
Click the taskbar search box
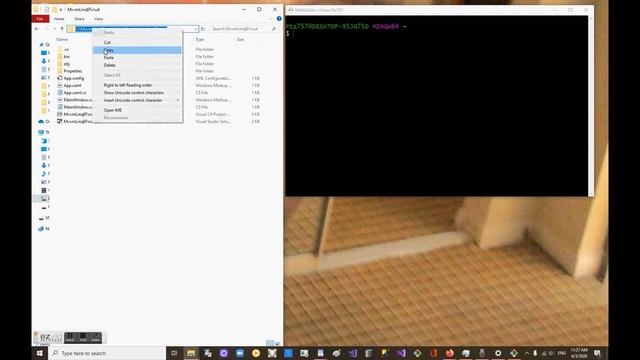pos(107,353)
